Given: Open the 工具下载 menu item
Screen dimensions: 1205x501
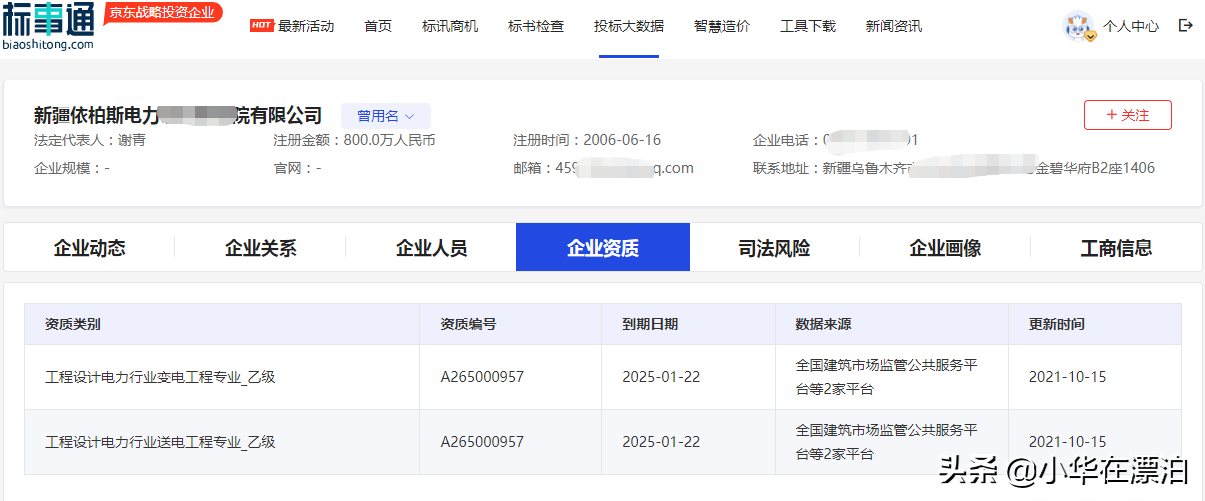Looking at the screenshot, I should click(808, 26).
